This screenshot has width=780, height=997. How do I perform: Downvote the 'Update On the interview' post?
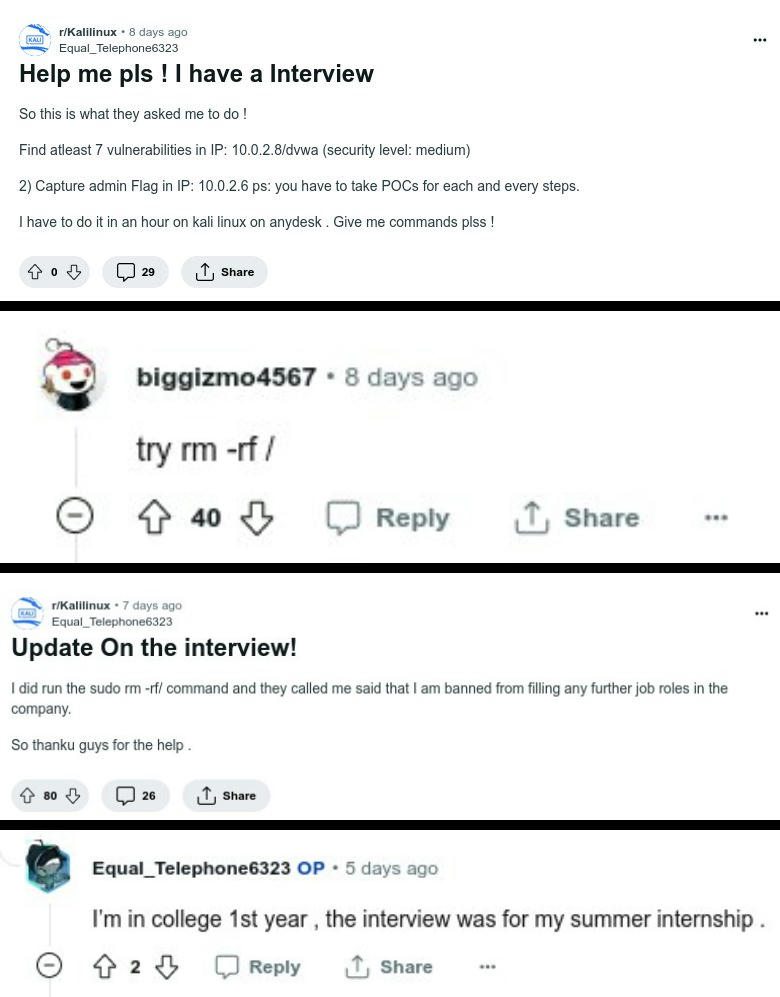click(x=73, y=795)
